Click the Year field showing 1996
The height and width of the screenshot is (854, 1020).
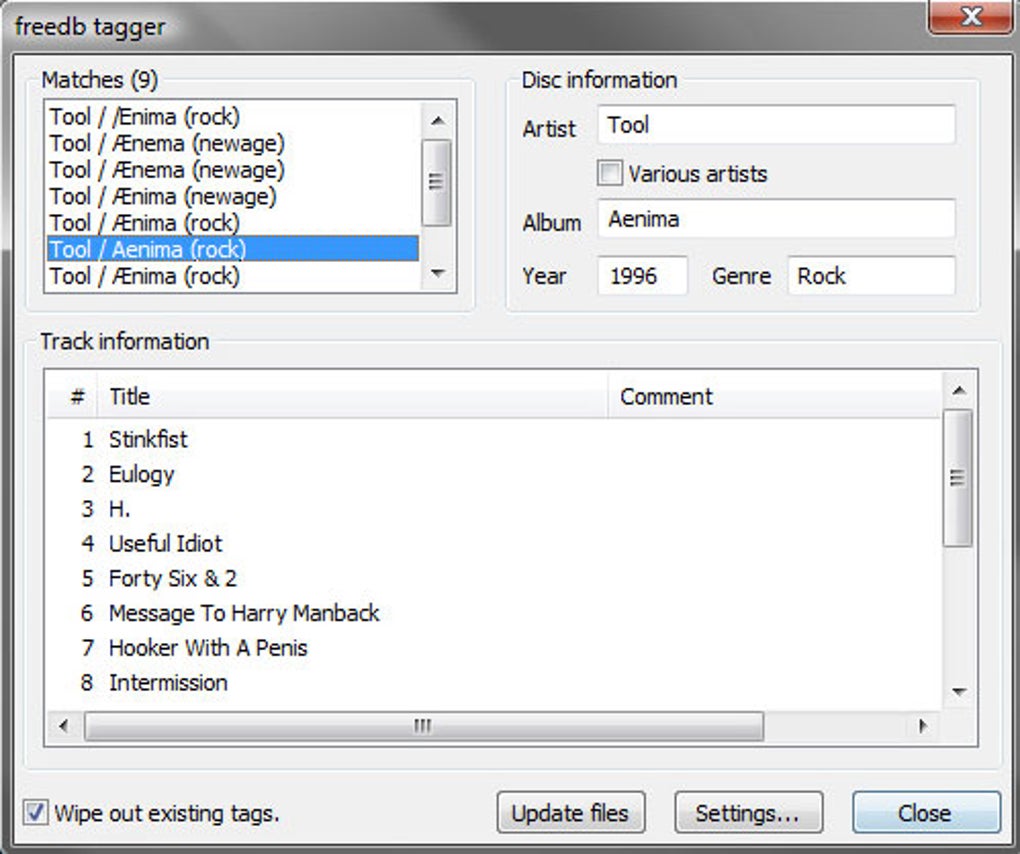coord(642,276)
